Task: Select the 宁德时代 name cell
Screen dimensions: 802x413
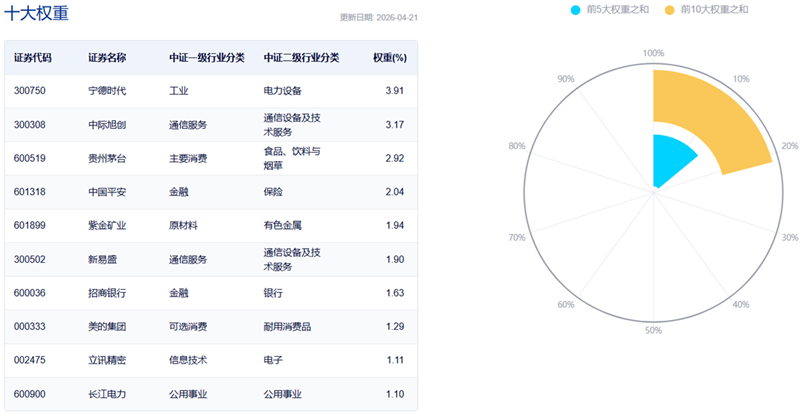Action: (x=107, y=91)
